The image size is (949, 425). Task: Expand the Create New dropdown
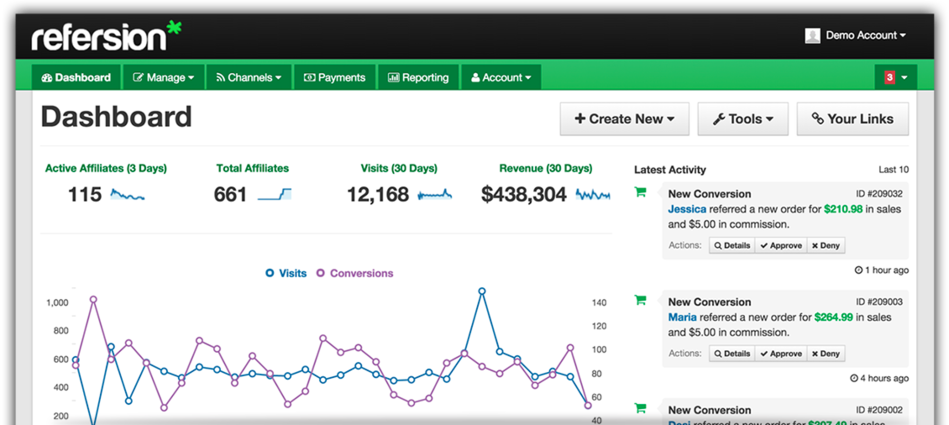(x=624, y=119)
